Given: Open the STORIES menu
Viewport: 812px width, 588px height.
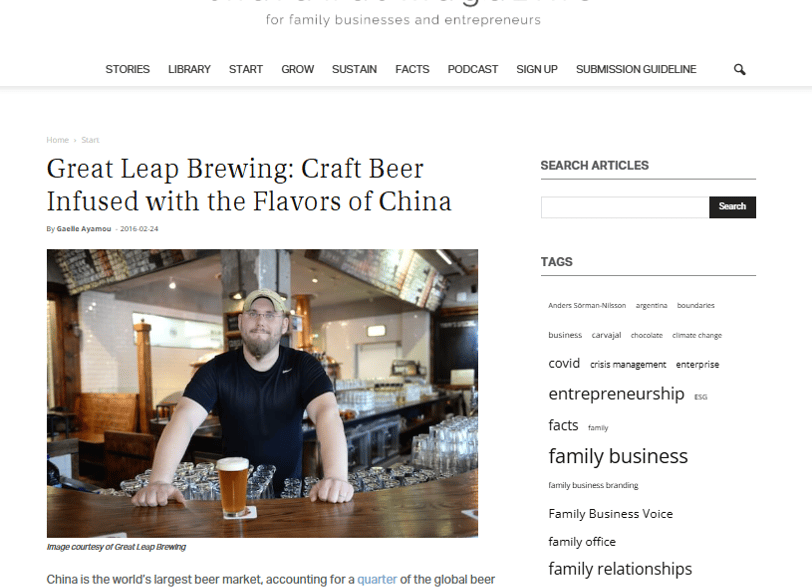Looking at the screenshot, I should (127, 69).
